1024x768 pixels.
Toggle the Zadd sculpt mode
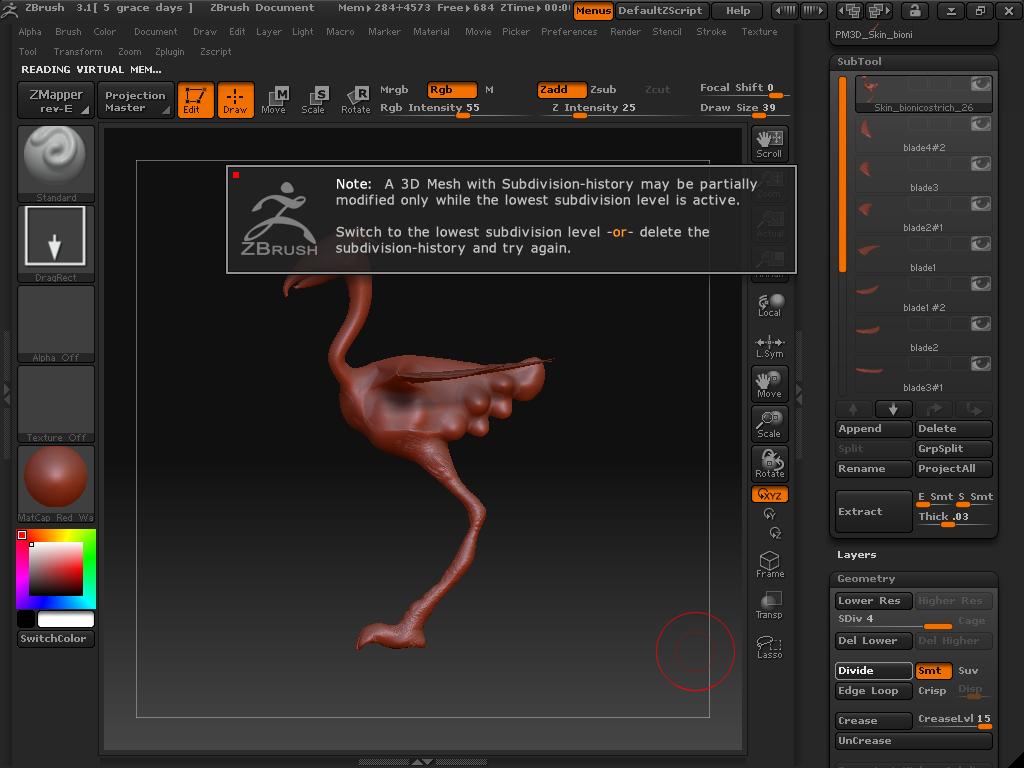(x=561, y=90)
